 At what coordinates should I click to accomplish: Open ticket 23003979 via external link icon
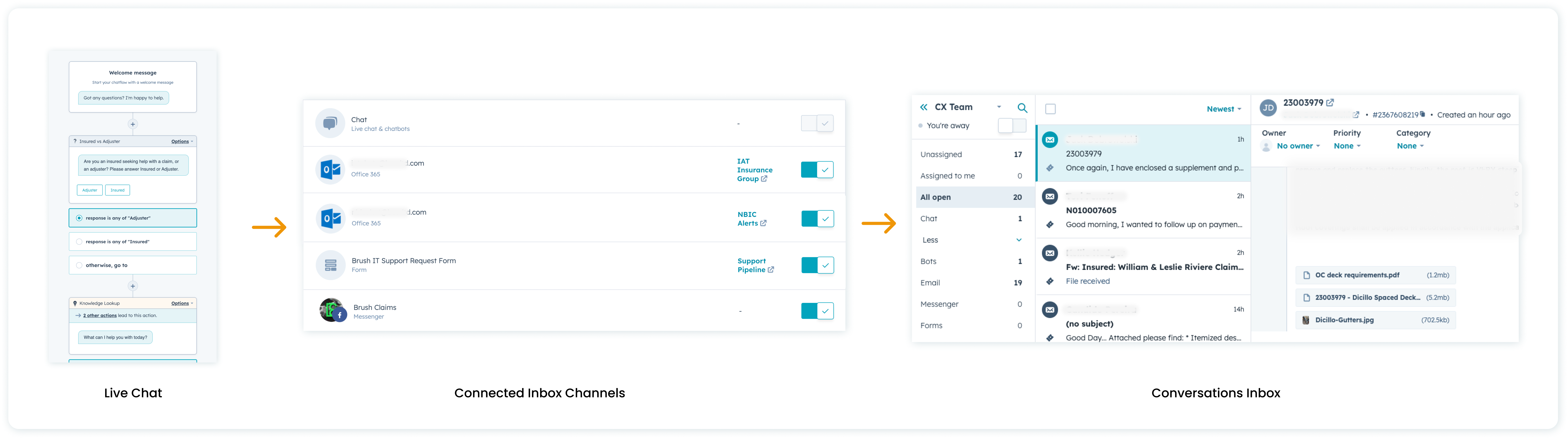point(1330,103)
